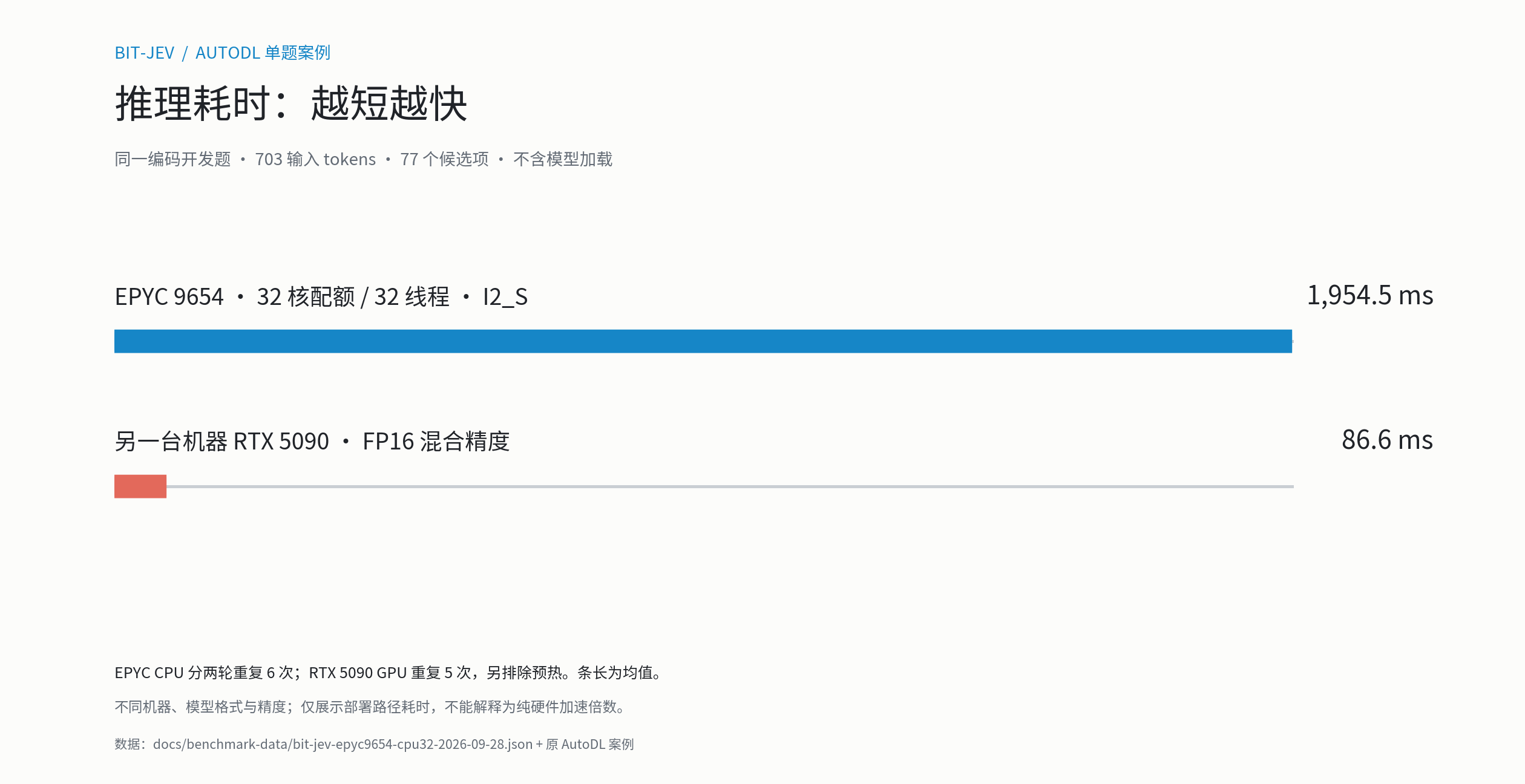
Task: Click the data source line starting '数据：docs/benchmark-data'
Action: tap(374, 744)
